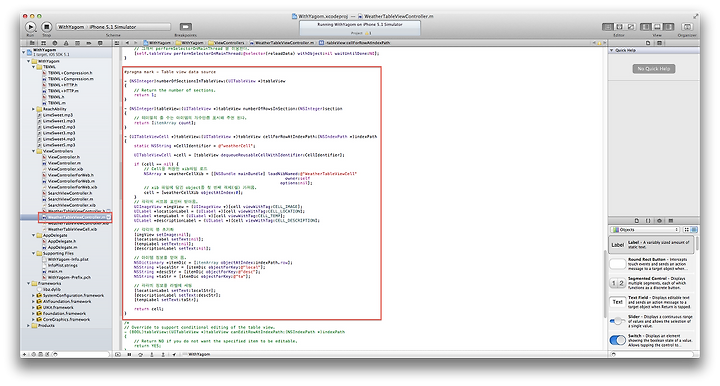Open the related files menu in the jump bar
Screen dimensions: 720x386
(117, 43)
